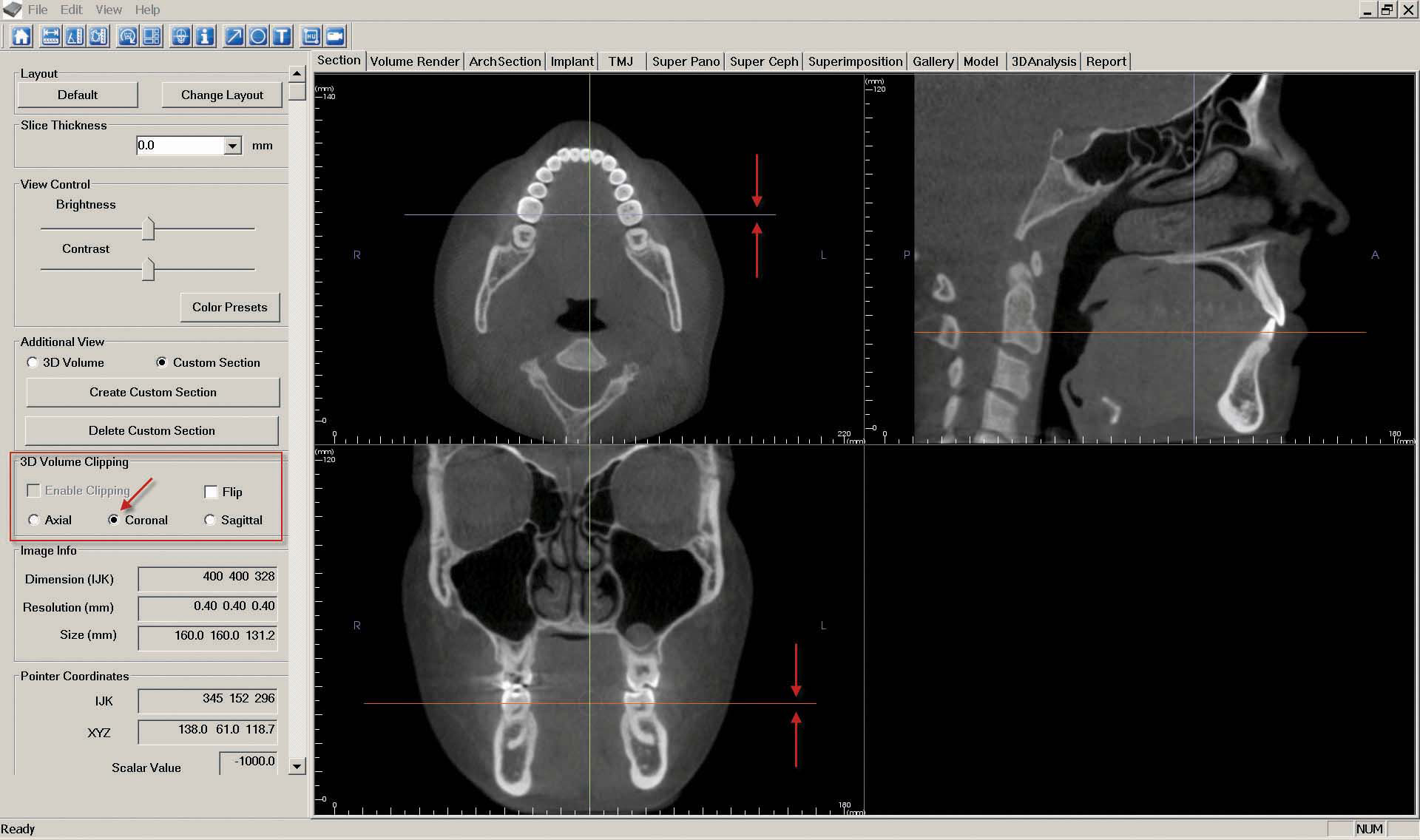This screenshot has width=1420, height=840.
Task: Open the Slice Thickness dropdown
Action: pyautogui.click(x=232, y=146)
